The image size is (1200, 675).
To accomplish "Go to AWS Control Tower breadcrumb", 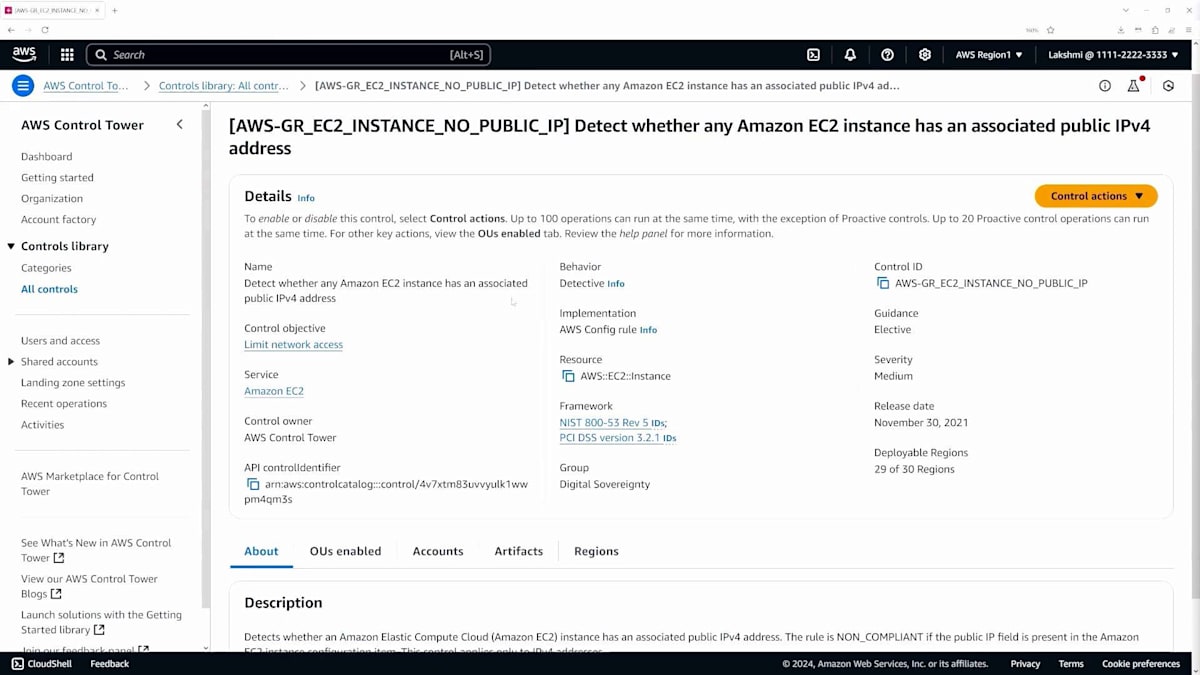I will pyautogui.click(x=86, y=86).
